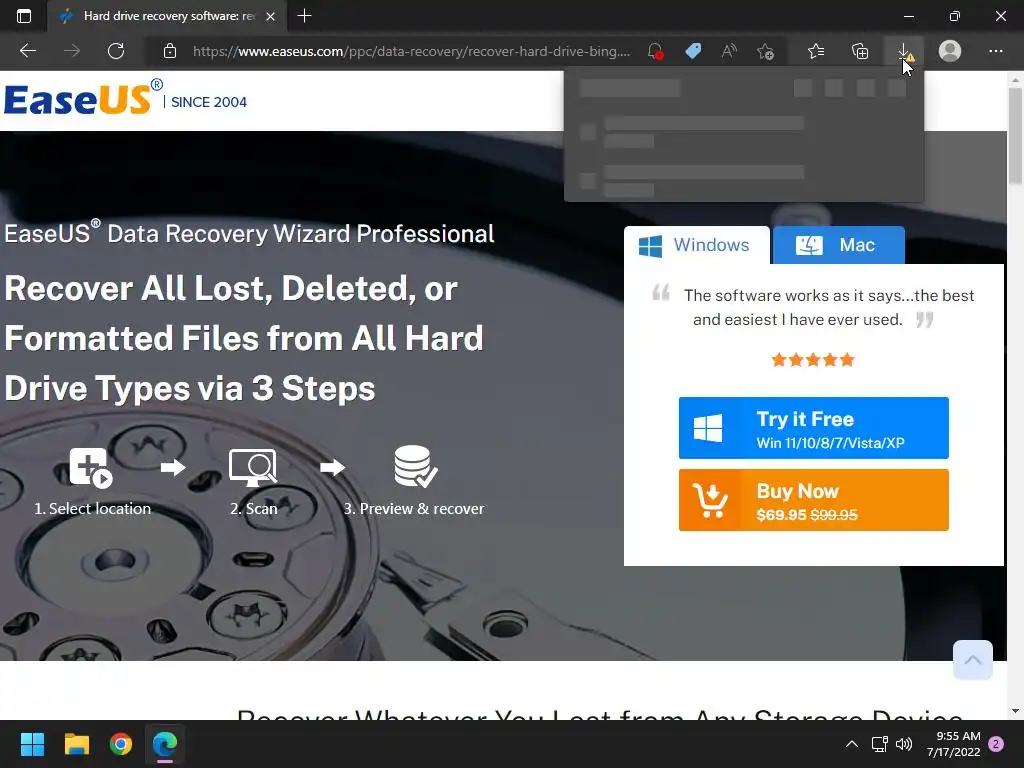
Task: Click the browser Back arrow
Action: point(27,51)
